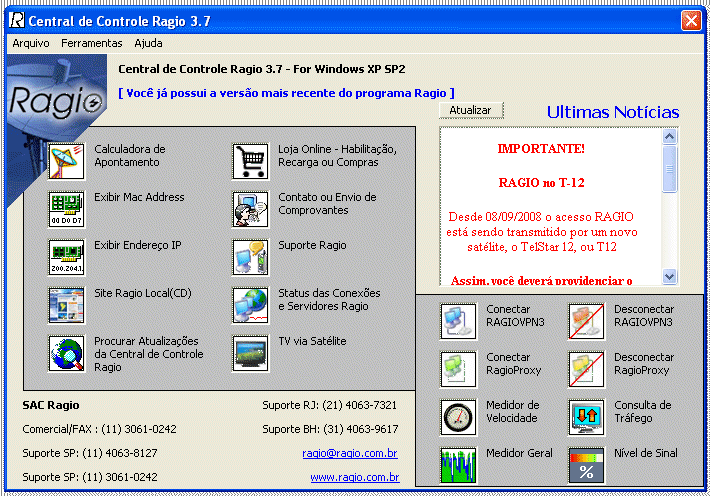Click the 'Site Ragio Local(CD)' label
This screenshot has width=710, height=496.
pos(143,293)
